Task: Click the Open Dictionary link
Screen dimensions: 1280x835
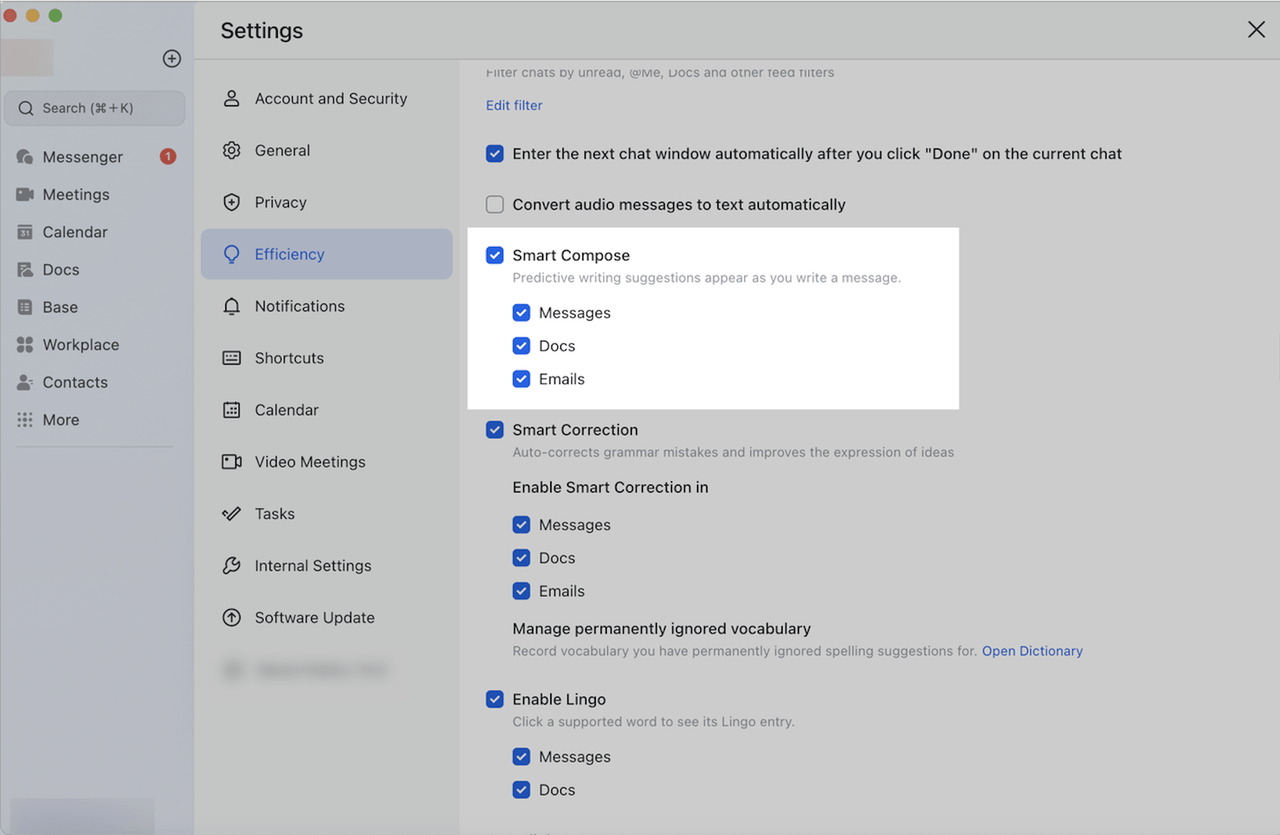Action: 1032,651
